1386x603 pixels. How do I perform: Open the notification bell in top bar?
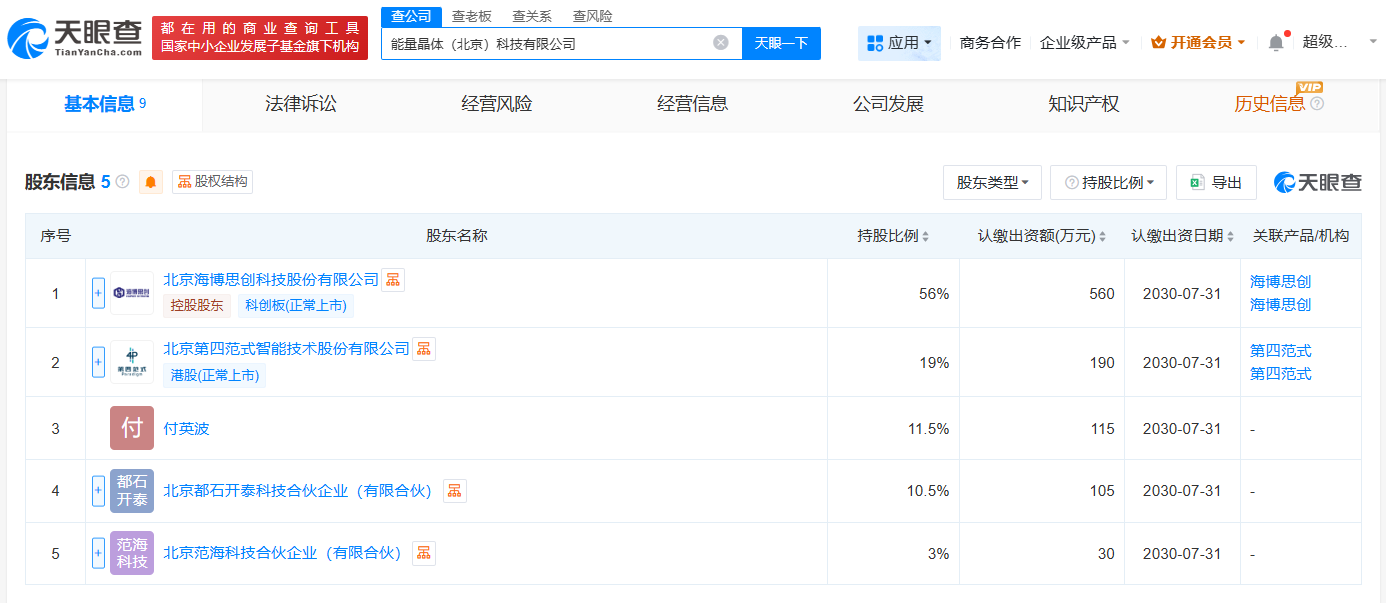point(1275,43)
